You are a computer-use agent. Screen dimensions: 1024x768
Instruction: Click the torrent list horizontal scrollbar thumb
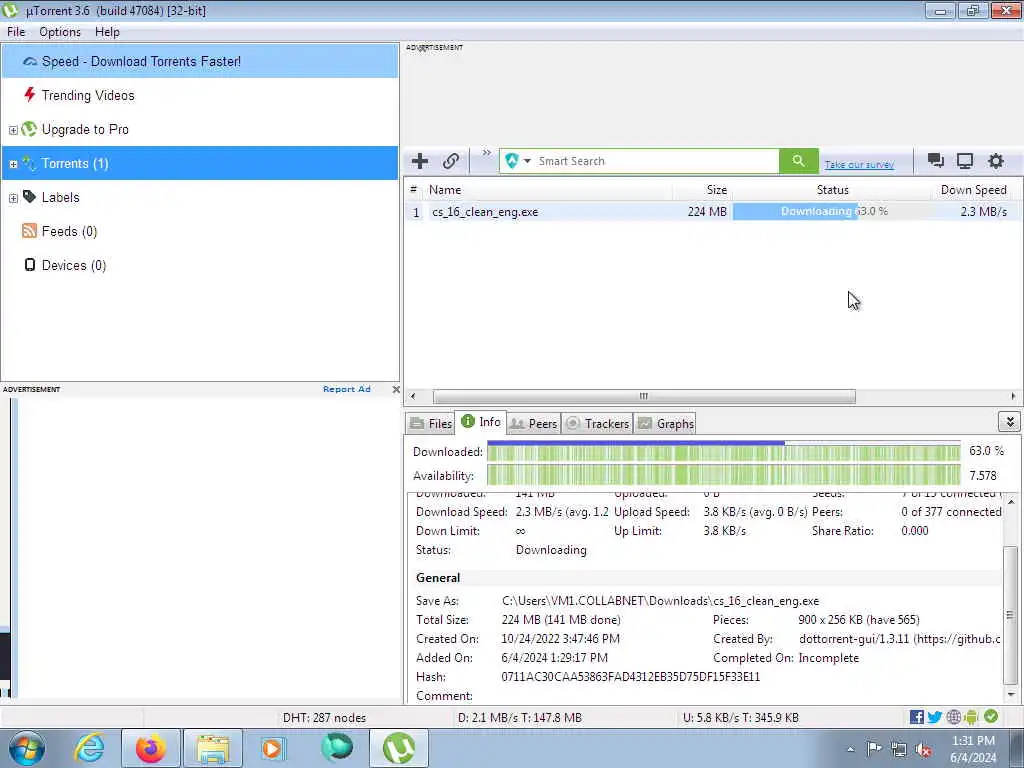coord(644,396)
